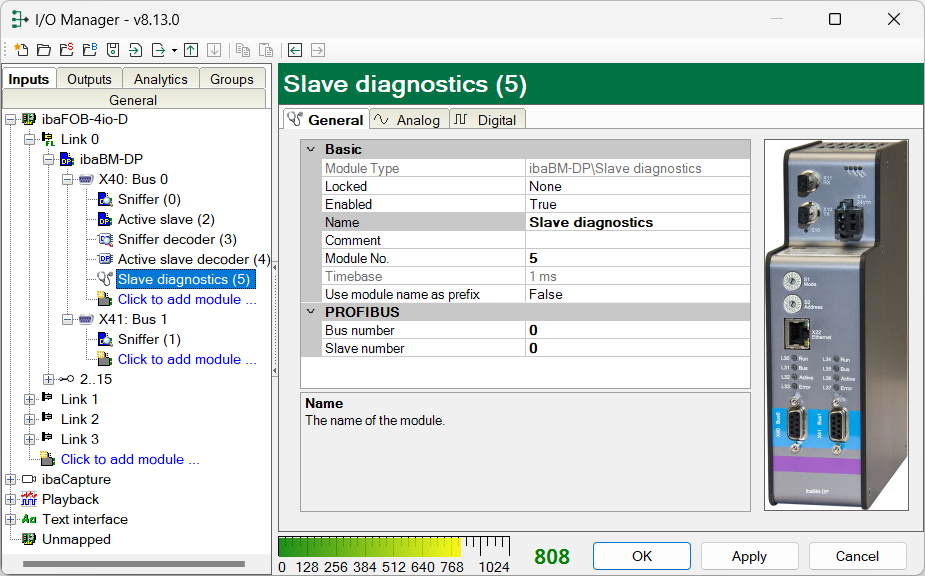Click the Active slave (2) module icon

105,220
